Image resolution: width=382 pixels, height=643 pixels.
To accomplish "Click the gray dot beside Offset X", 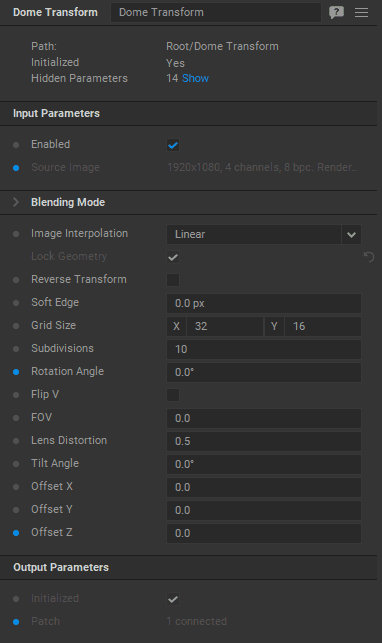I will 16,487.
